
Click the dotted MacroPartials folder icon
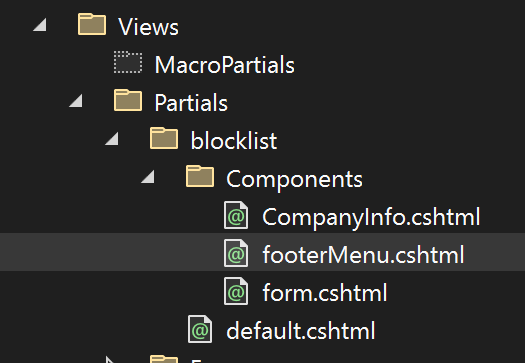click(128, 62)
